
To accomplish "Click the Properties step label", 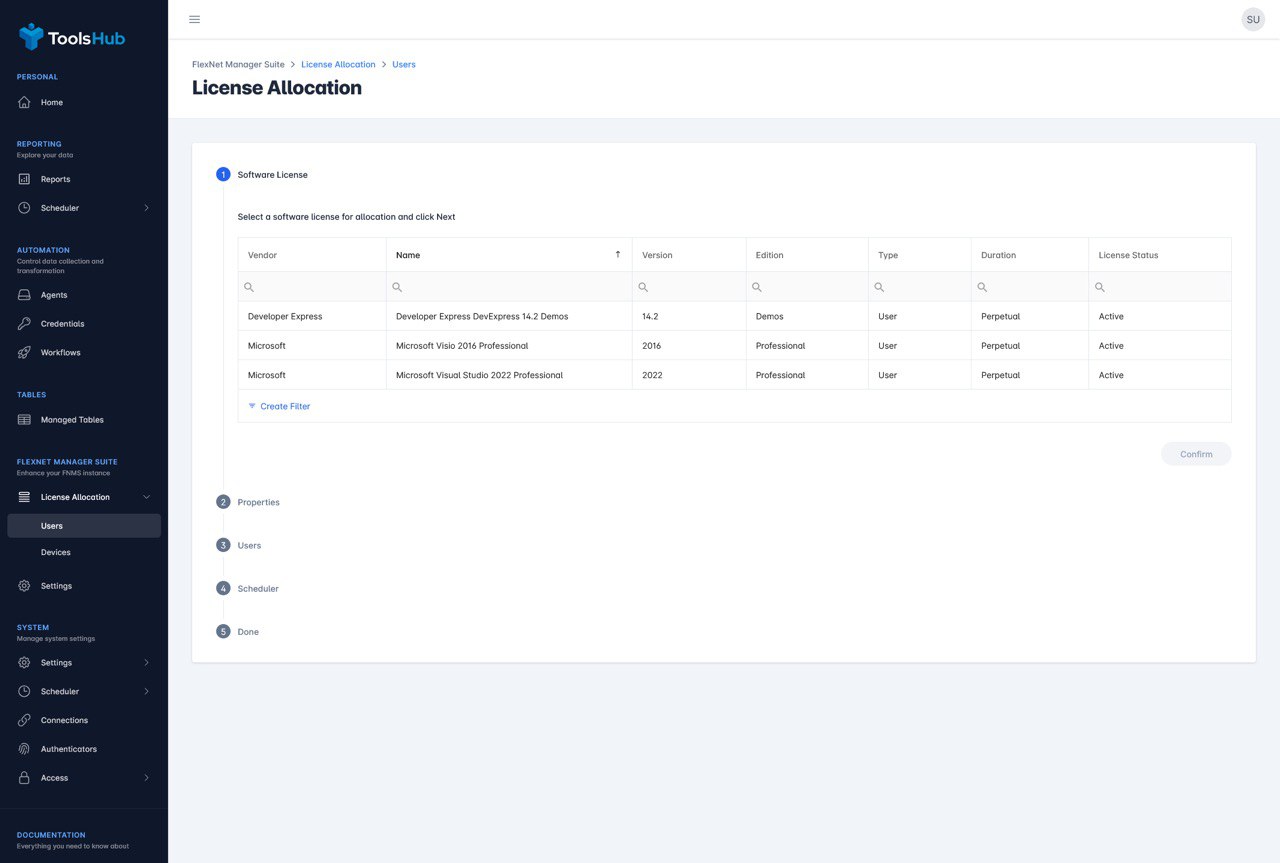I will coord(258,502).
